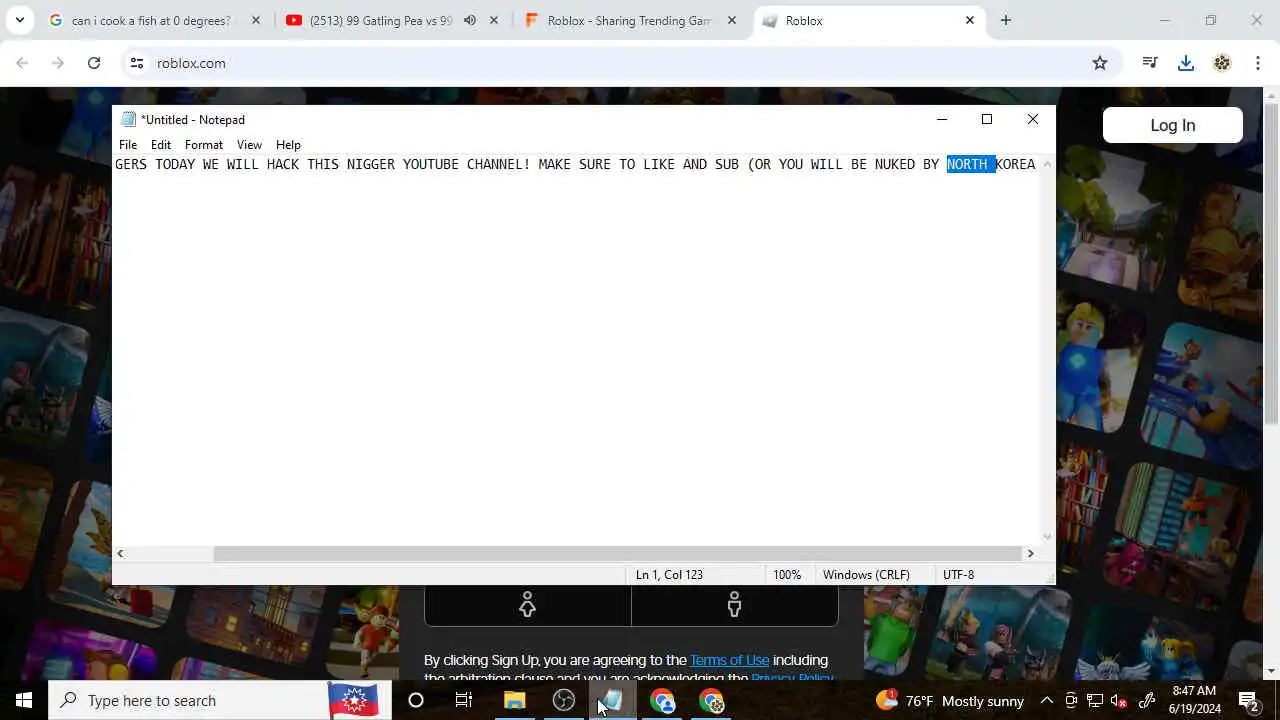Open Chrome's three-dot menu
Viewport: 1280px width, 720px height.
[x=1258, y=63]
